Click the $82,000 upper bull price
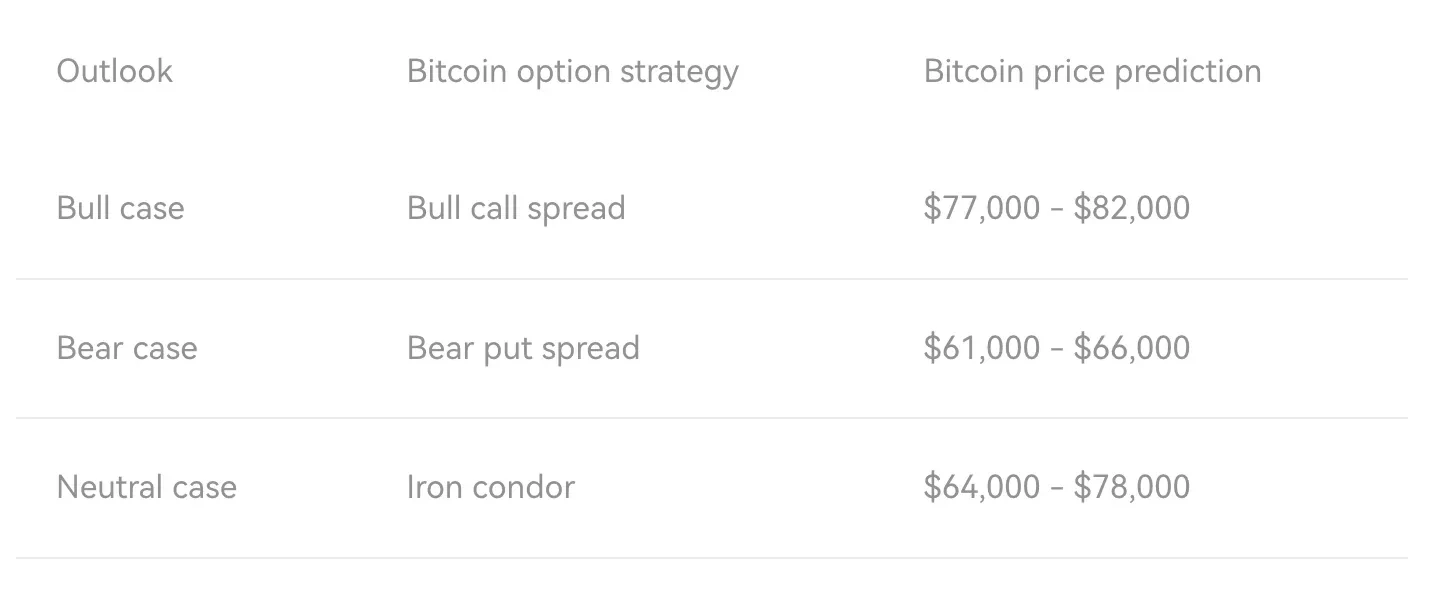Screen dimensions: 1432x604 (x=1132, y=208)
